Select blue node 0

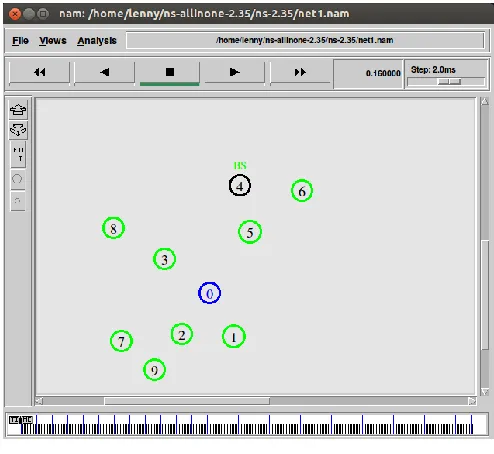pyautogui.click(x=209, y=293)
